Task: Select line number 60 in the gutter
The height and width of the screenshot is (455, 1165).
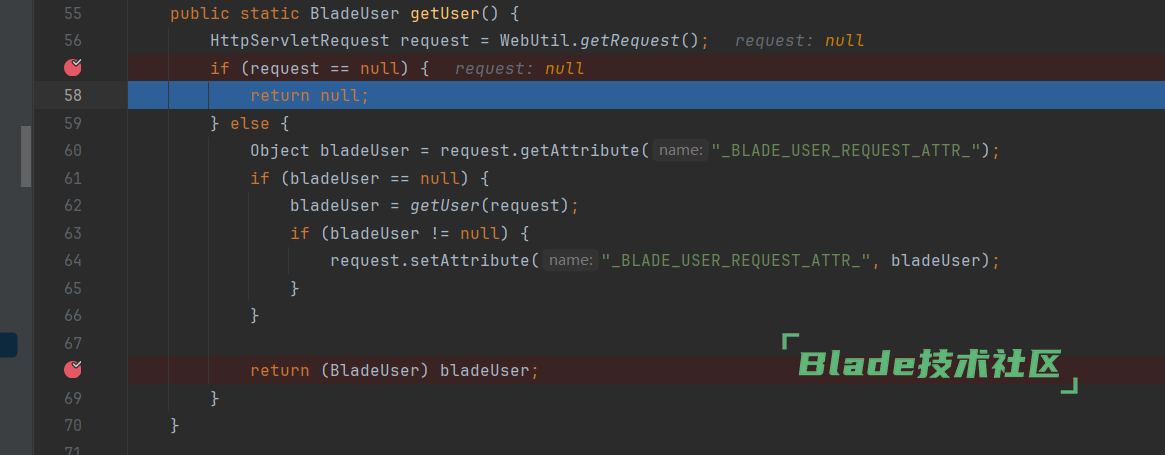Action: coord(72,150)
